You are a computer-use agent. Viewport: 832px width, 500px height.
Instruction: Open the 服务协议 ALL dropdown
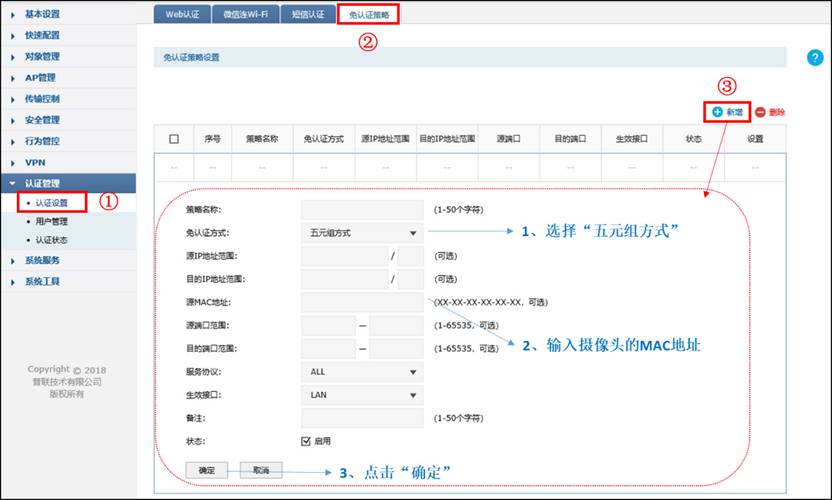click(x=362, y=372)
